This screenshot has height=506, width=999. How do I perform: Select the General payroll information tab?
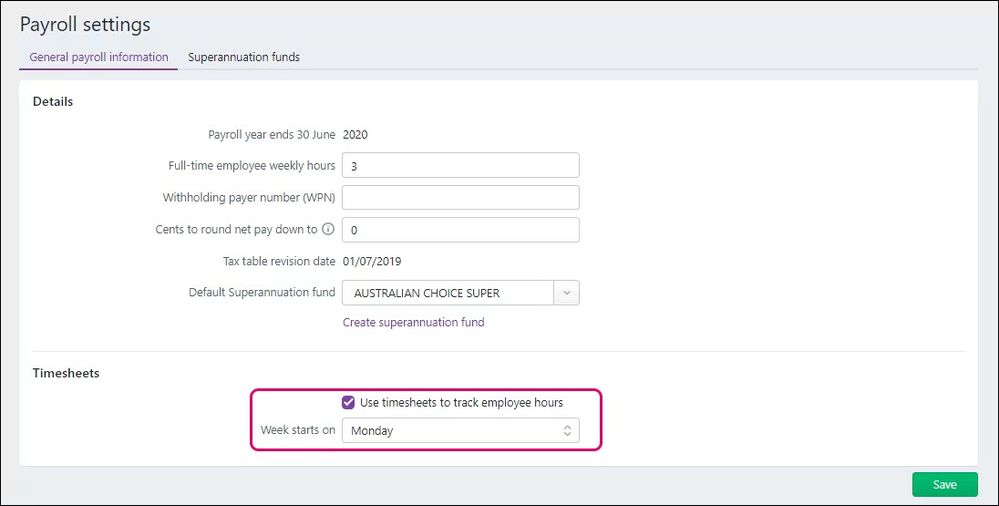tap(99, 57)
